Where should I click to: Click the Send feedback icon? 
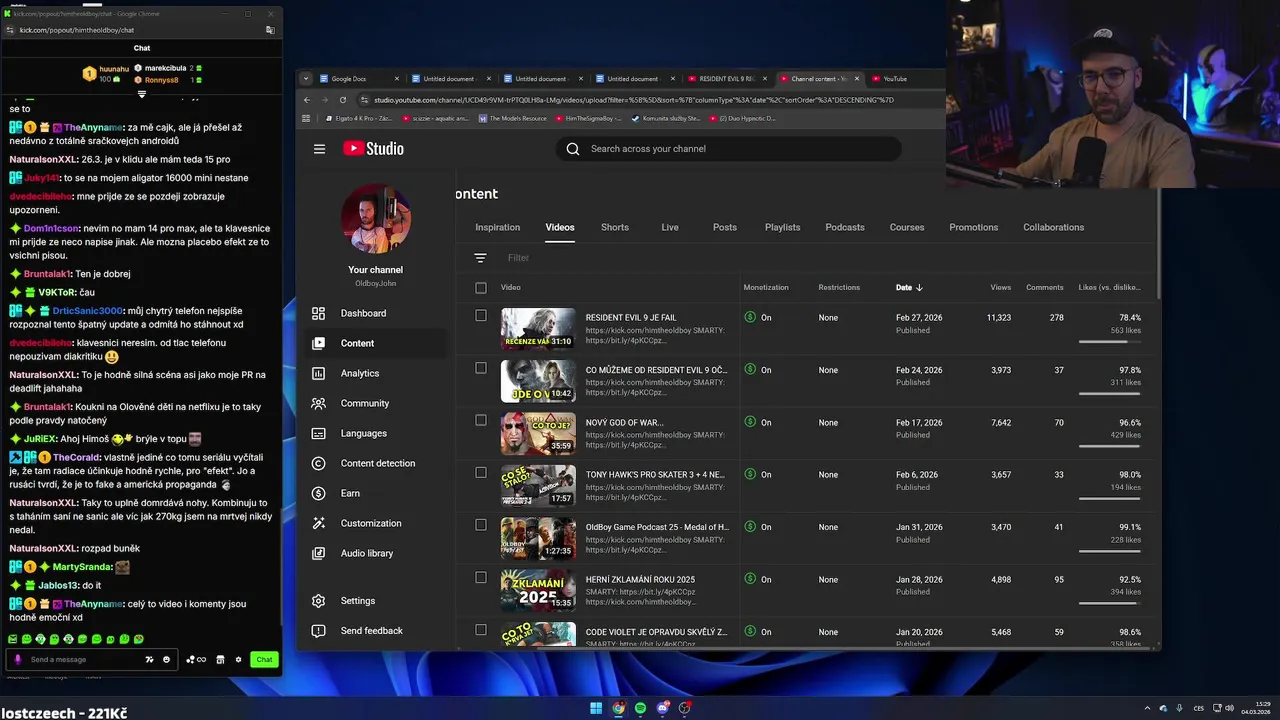tap(318, 631)
